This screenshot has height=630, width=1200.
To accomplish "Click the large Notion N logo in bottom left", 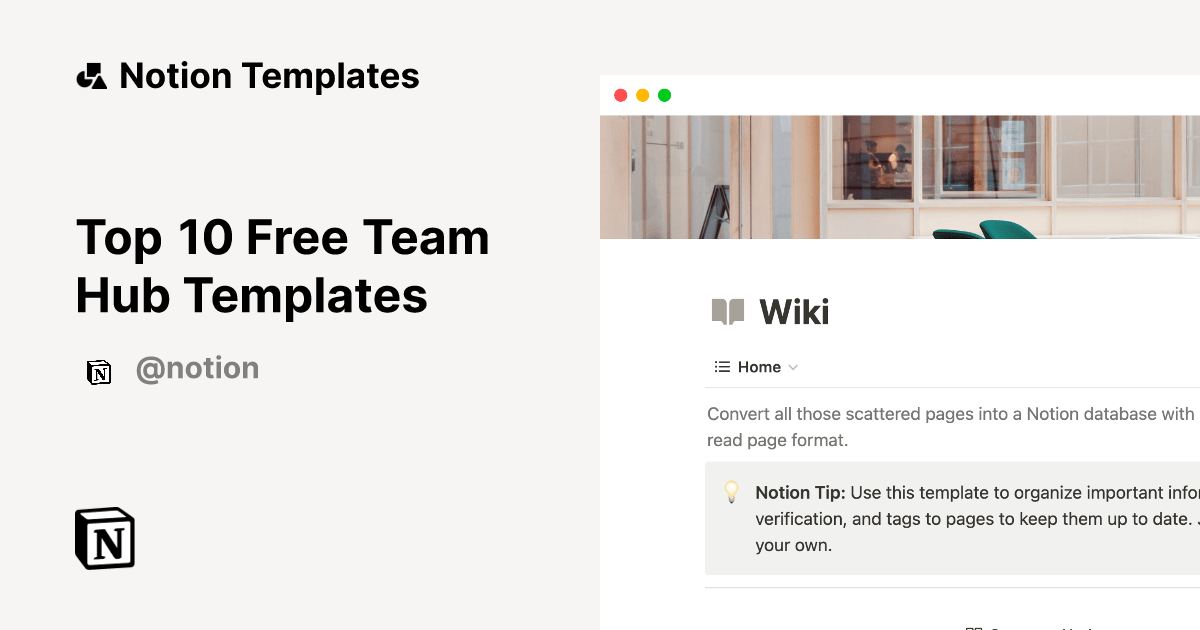I will pos(104,538).
